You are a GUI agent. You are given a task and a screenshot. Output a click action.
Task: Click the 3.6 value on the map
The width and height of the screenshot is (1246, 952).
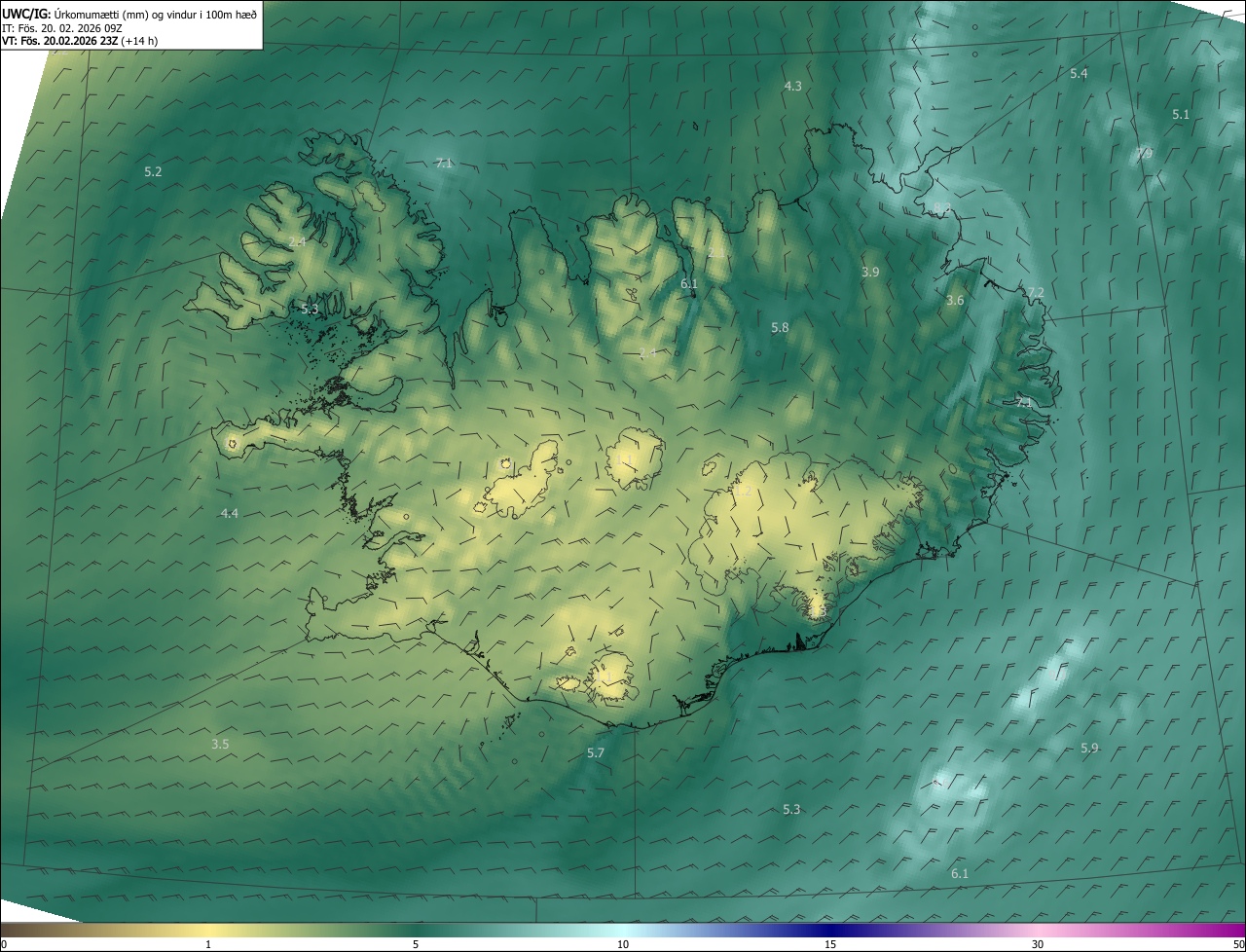[x=955, y=301]
